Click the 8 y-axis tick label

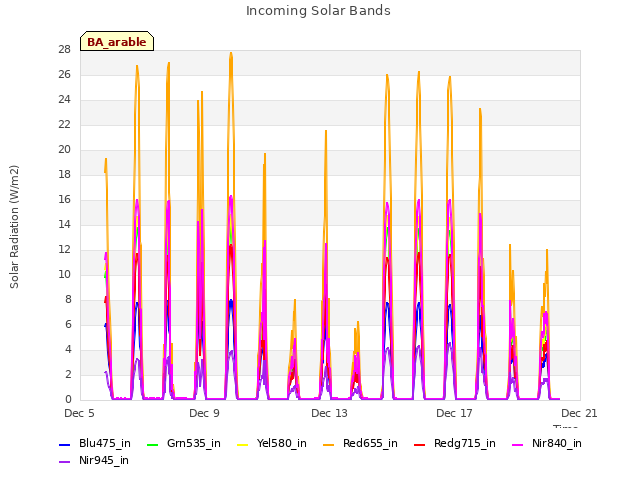tap(68, 300)
